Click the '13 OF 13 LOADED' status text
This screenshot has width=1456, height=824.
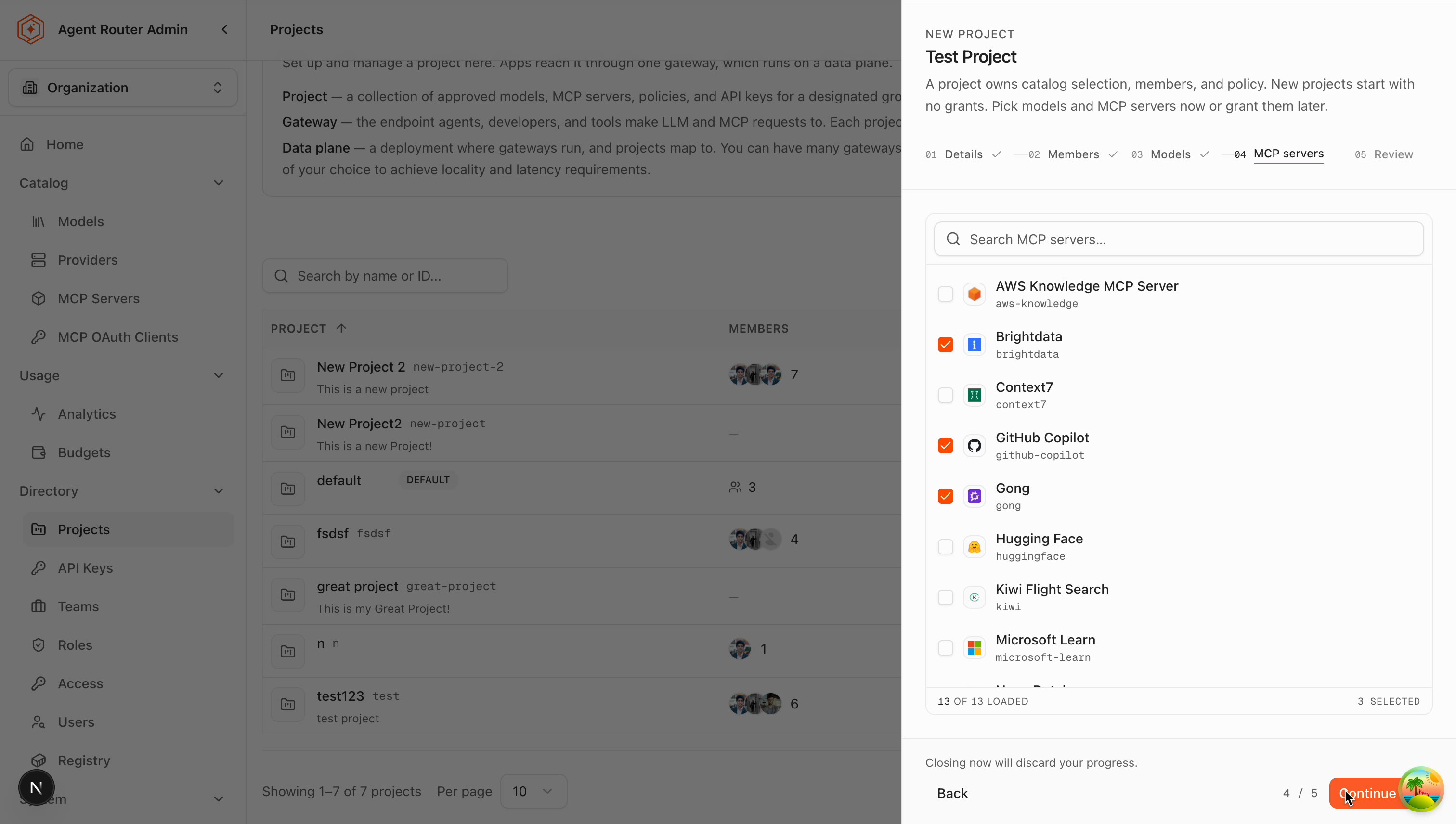coord(983,701)
